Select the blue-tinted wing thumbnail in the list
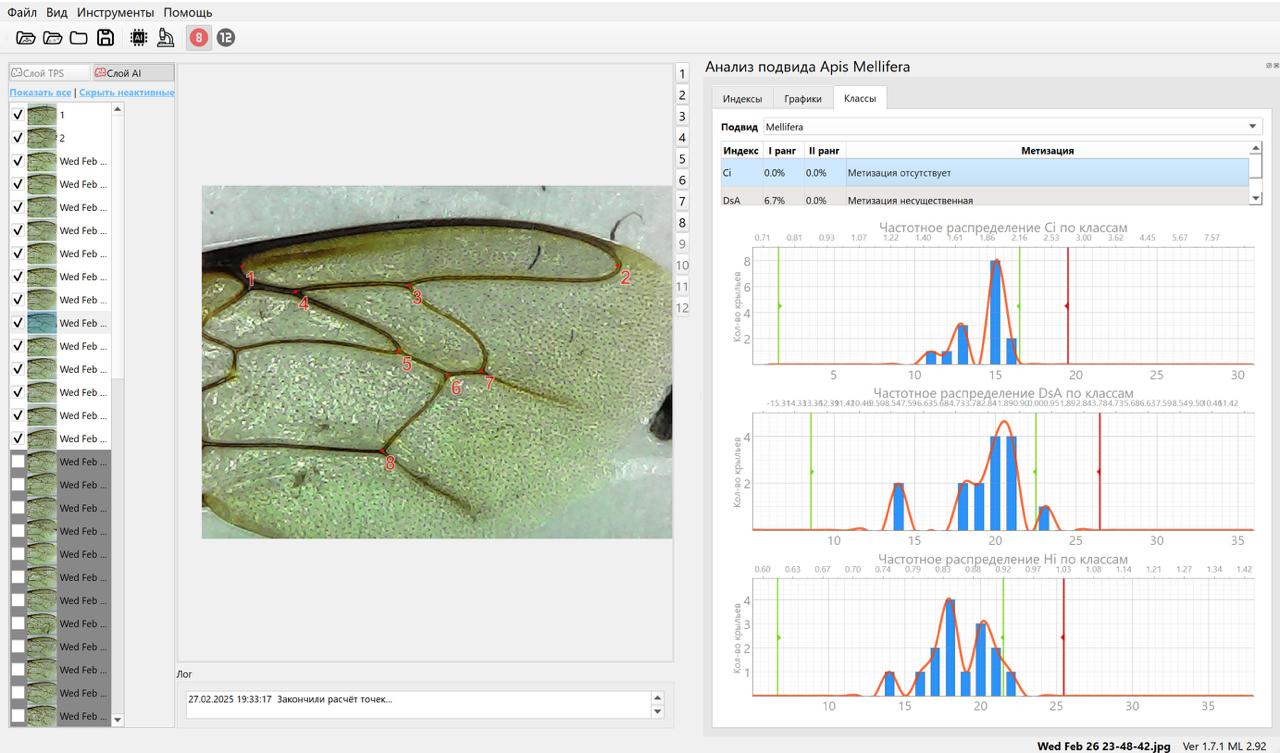The image size is (1280, 753). 42,323
